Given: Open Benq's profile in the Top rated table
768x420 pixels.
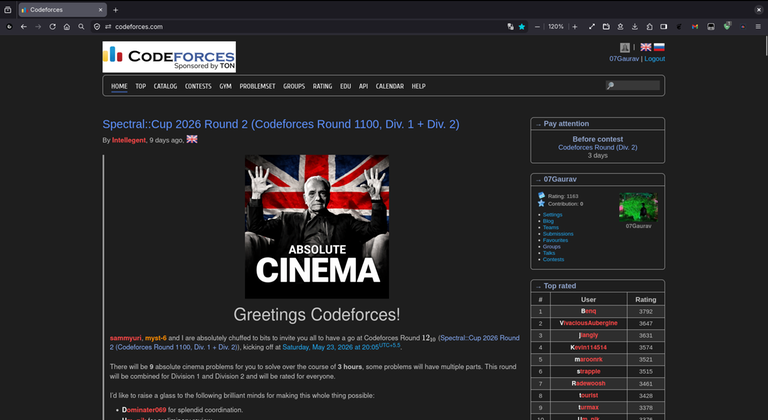Looking at the screenshot, I should [x=588, y=311].
